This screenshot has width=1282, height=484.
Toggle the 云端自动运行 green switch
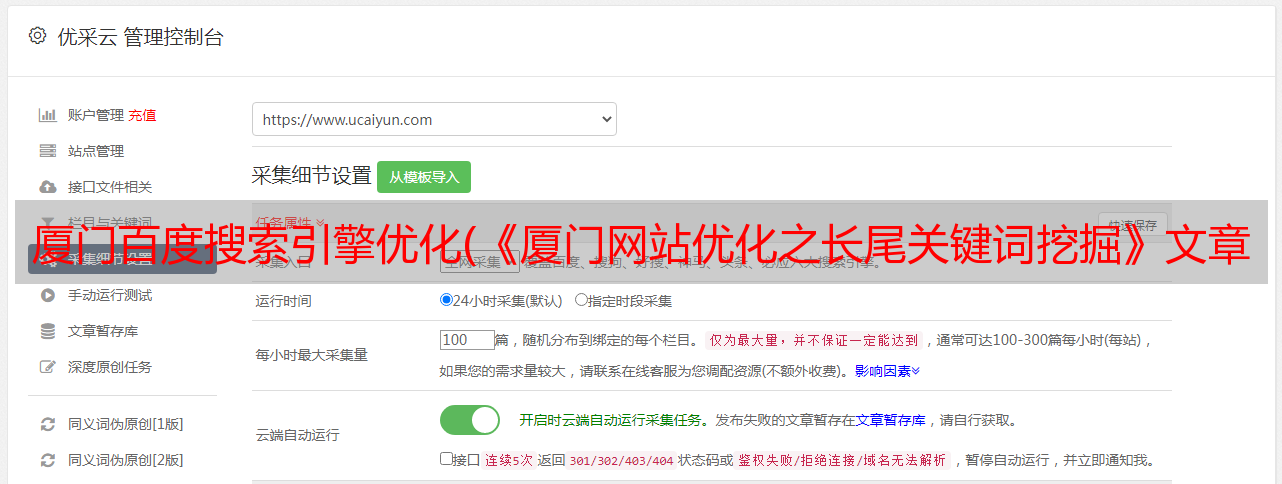click(470, 420)
